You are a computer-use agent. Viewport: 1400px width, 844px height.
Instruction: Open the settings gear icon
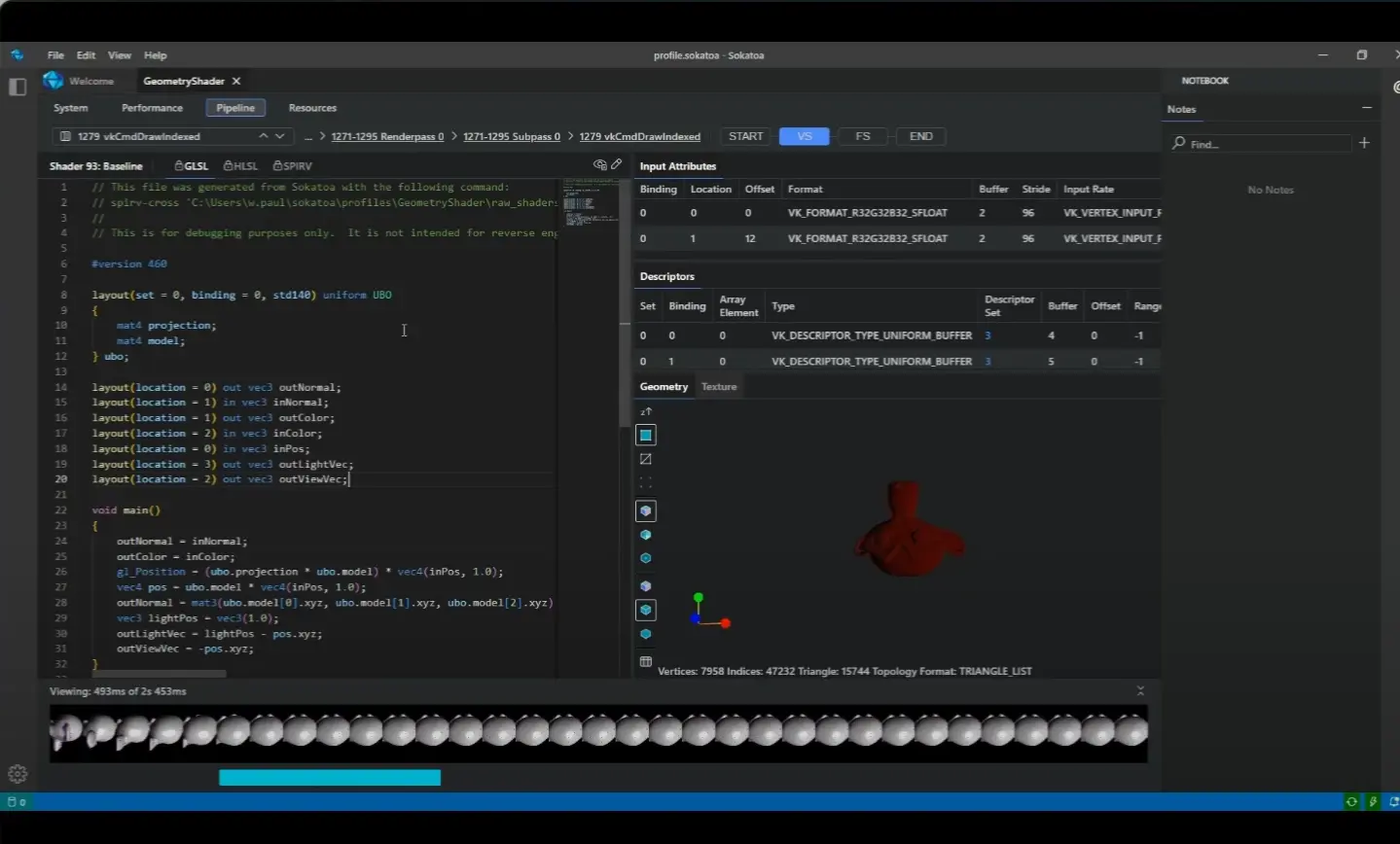[x=18, y=774]
